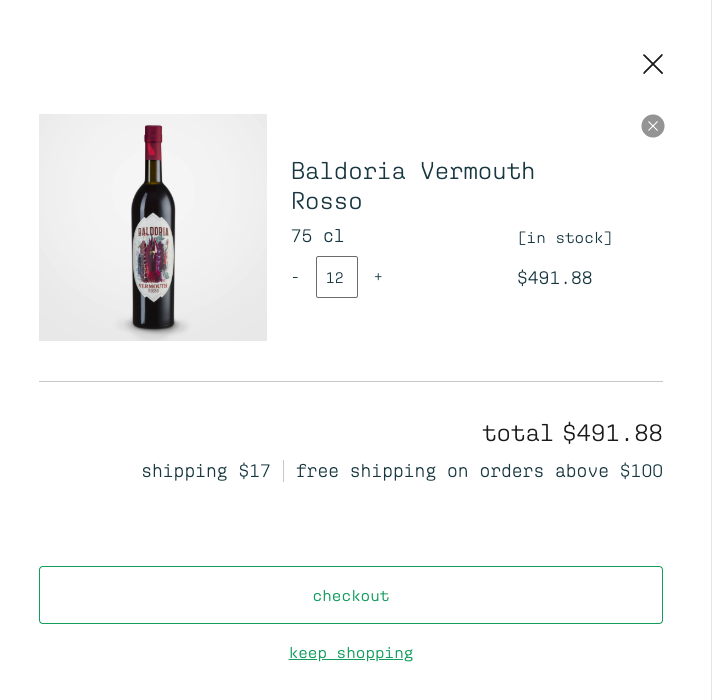Click the shipping $17 text
Image resolution: width=712 pixels, height=700 pixels.
206,471
